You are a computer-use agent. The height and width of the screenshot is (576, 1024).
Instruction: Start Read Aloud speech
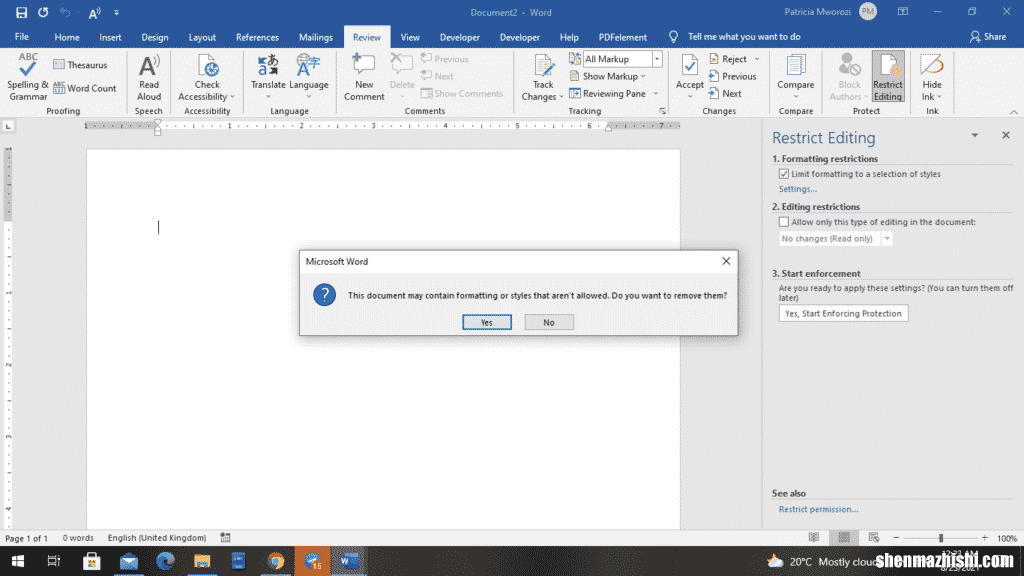click(x=149, y=76)
